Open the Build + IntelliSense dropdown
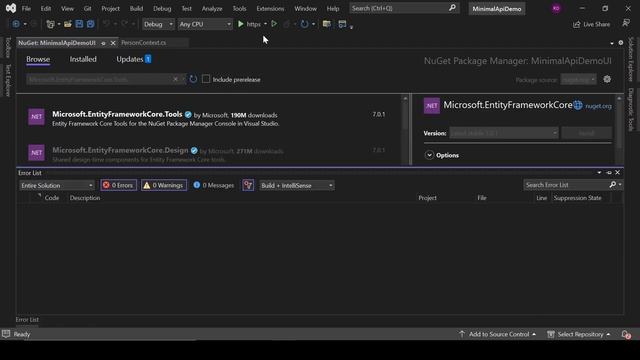 click(x=297, y=185)
